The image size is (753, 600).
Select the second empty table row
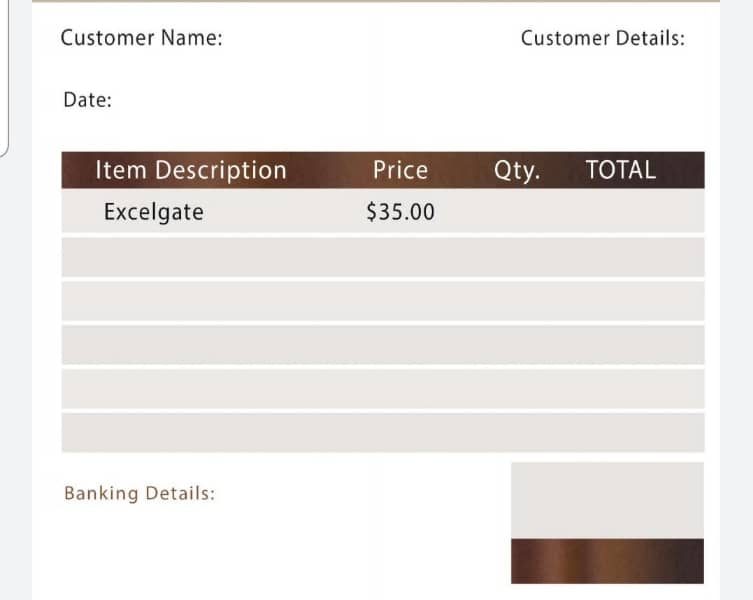[x=383, y=257]
